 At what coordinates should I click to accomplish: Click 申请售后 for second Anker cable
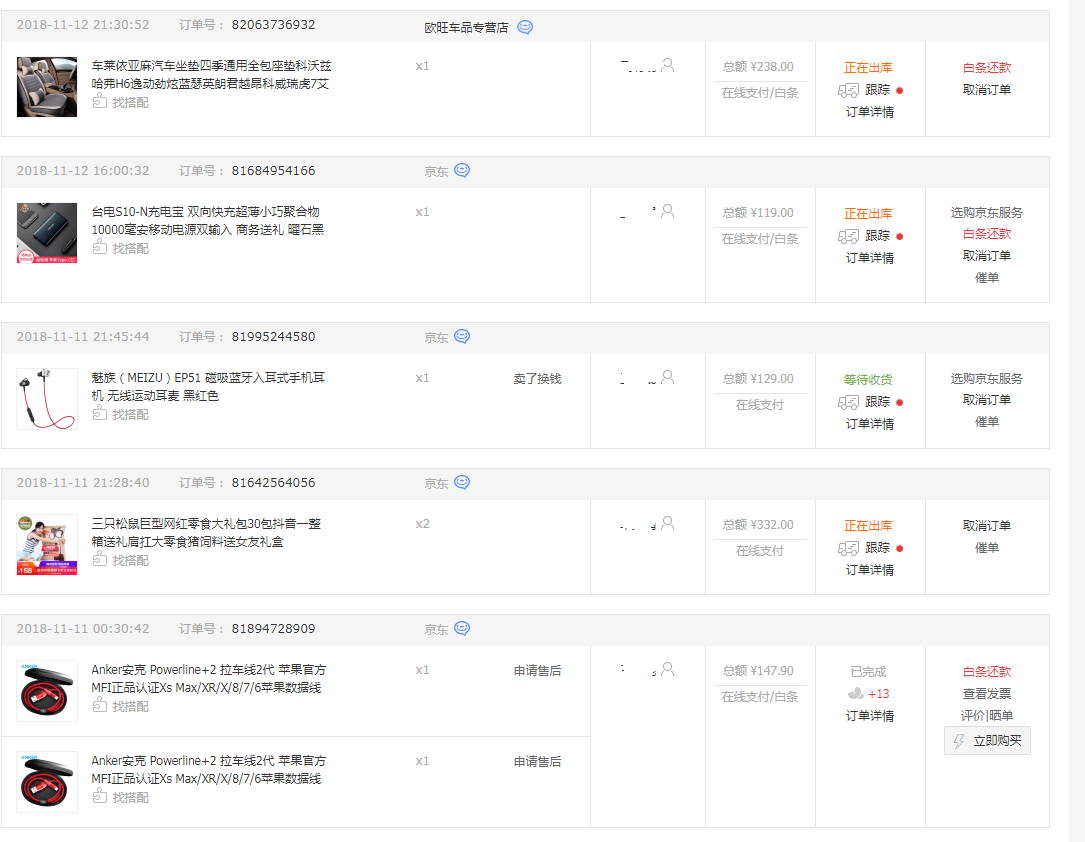[538, 762]
